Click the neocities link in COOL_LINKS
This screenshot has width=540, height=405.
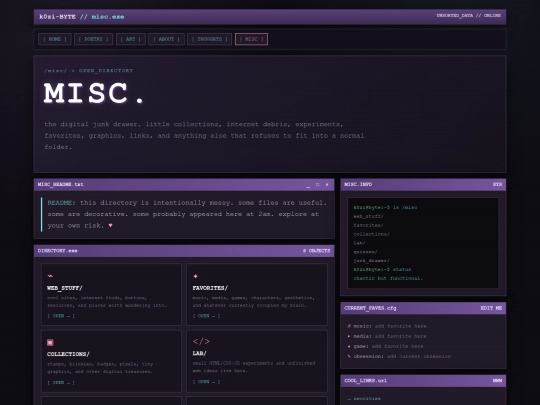tap(367, 398)
